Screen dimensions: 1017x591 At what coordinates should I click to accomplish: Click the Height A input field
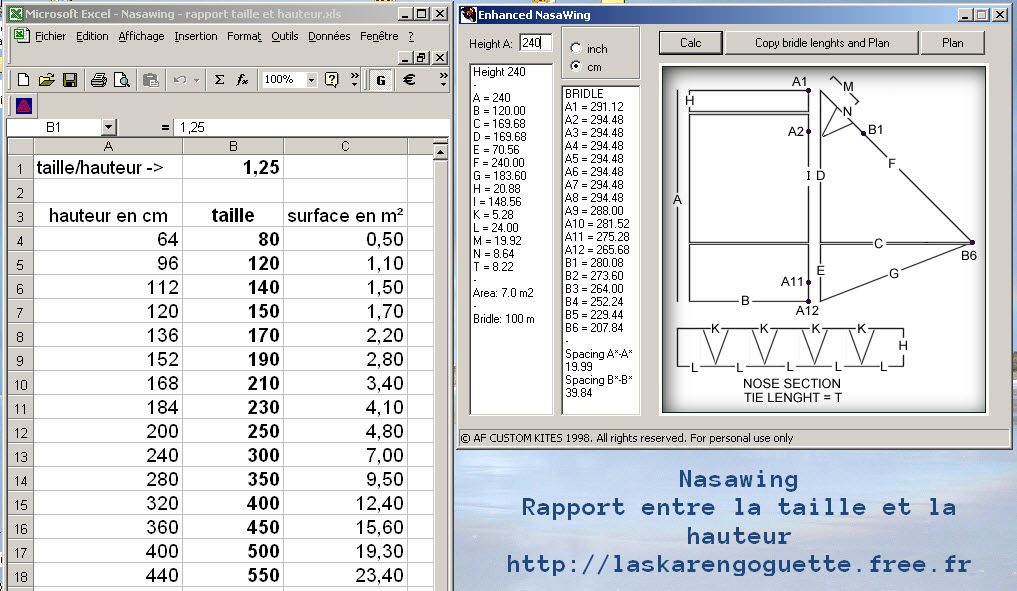(535, 43)
